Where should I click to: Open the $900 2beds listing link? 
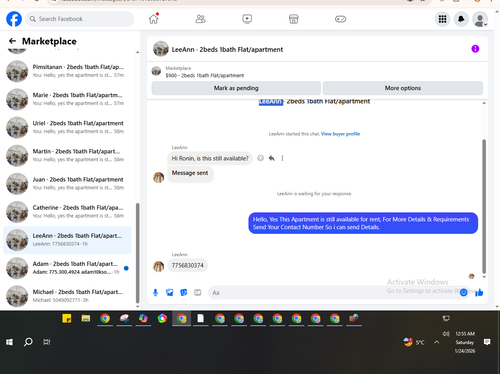205,76
